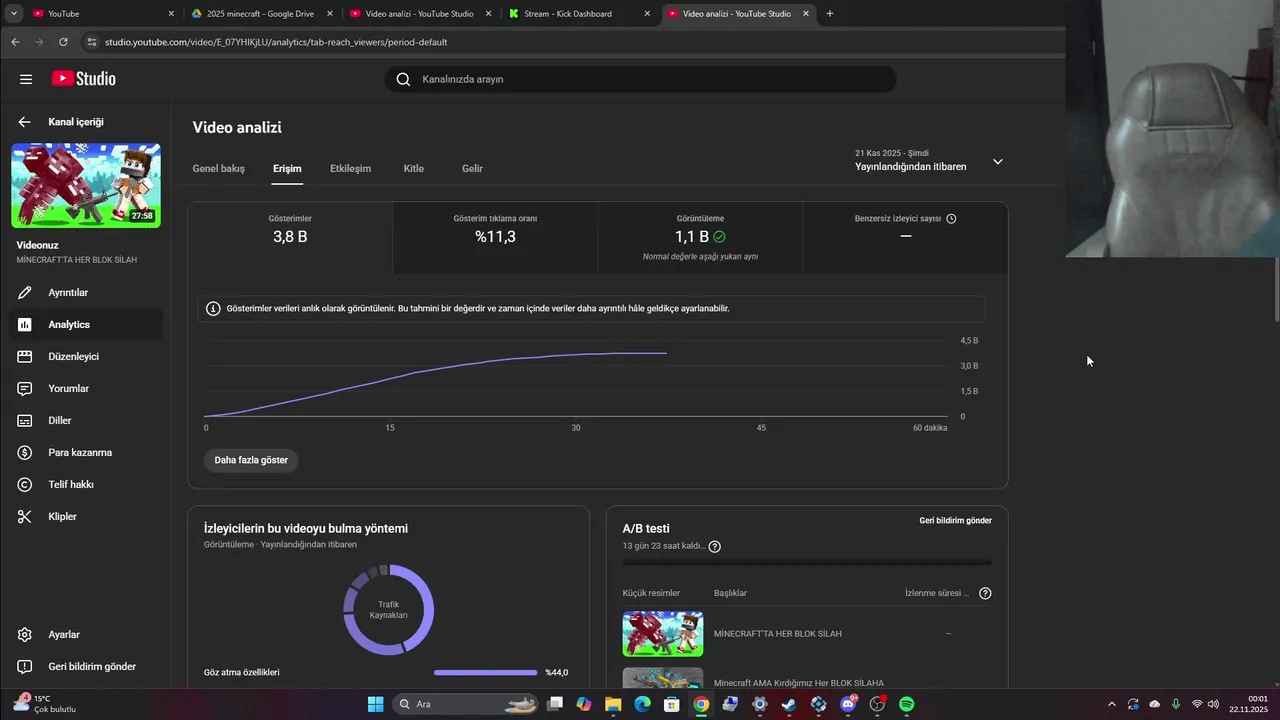Screen dimensions: 1280x720
Task: Select the Görüntüleme metric card
Action: [700, 238]
